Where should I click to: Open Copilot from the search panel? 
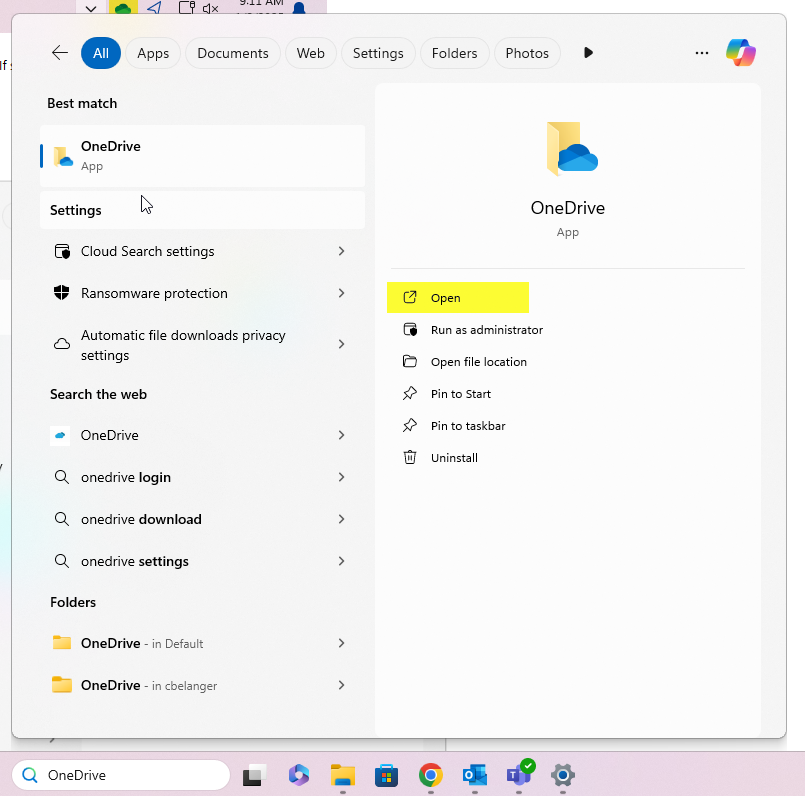pyautogui.click(x=740, y=53)
